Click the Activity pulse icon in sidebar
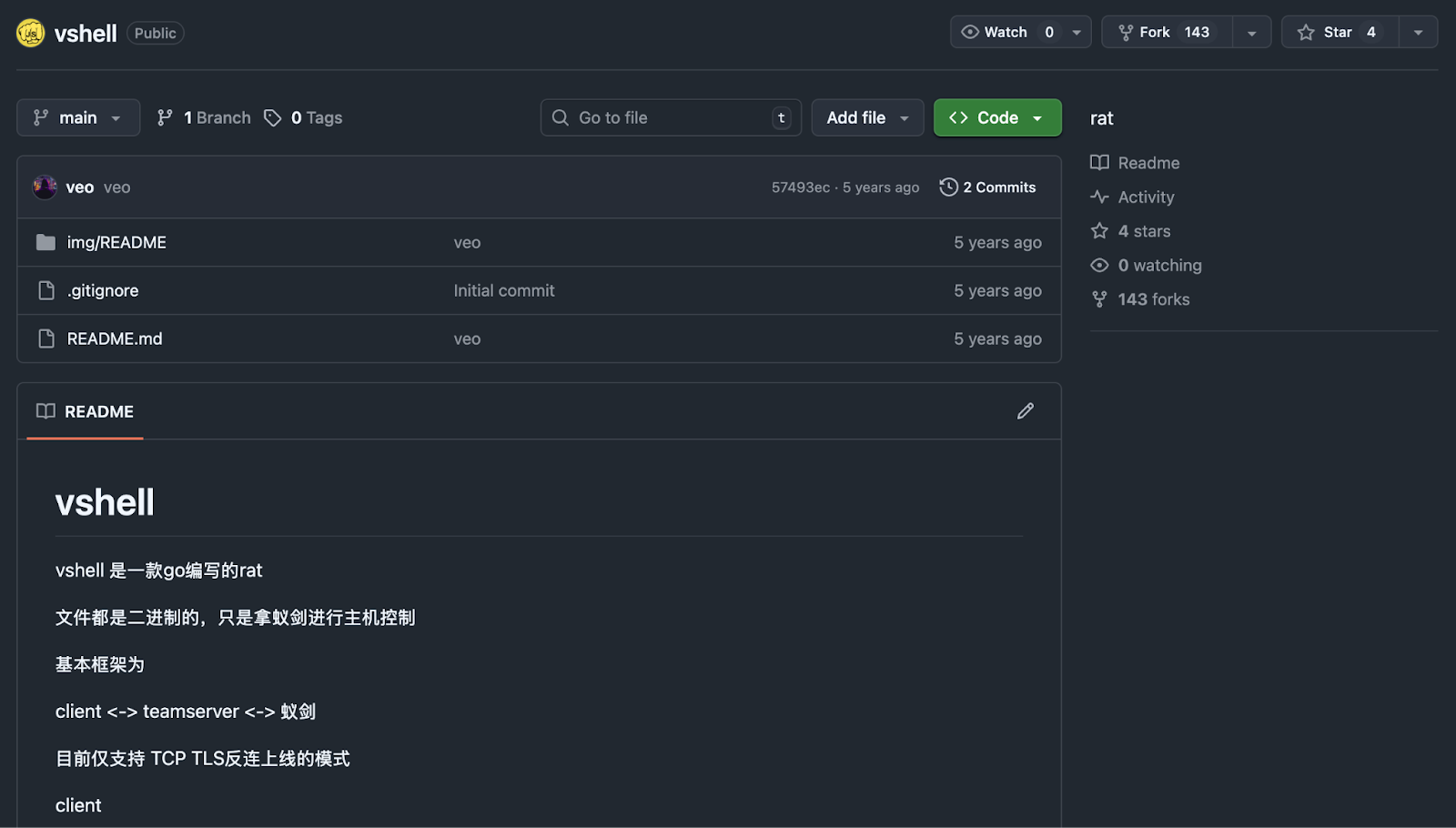This screenshot has height=828, width=1456. tap(1099, 197)
